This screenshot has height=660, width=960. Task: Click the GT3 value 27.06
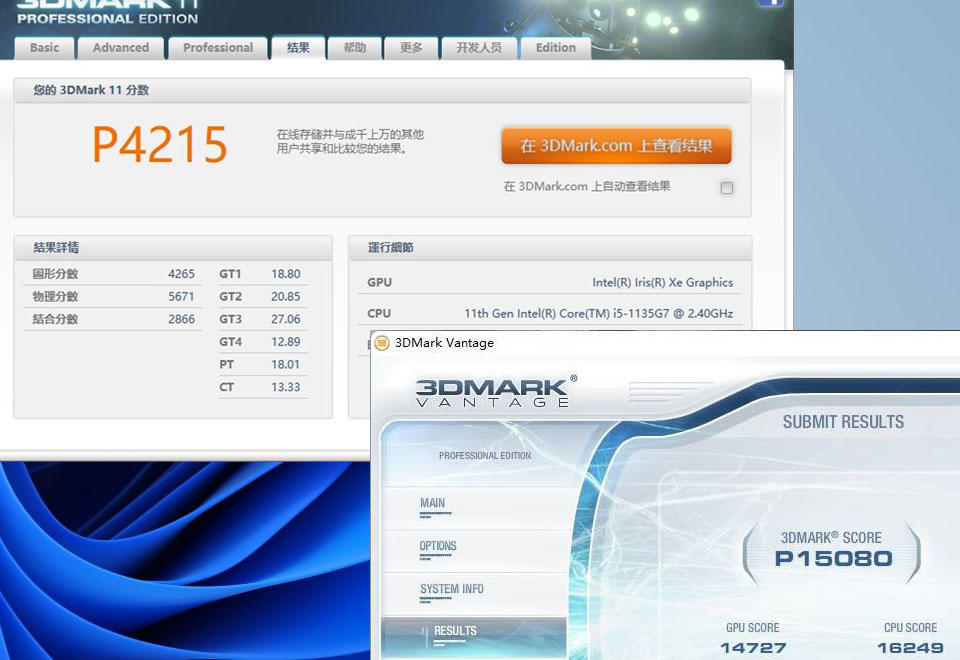pyautogui.click(x=286, y=319)
